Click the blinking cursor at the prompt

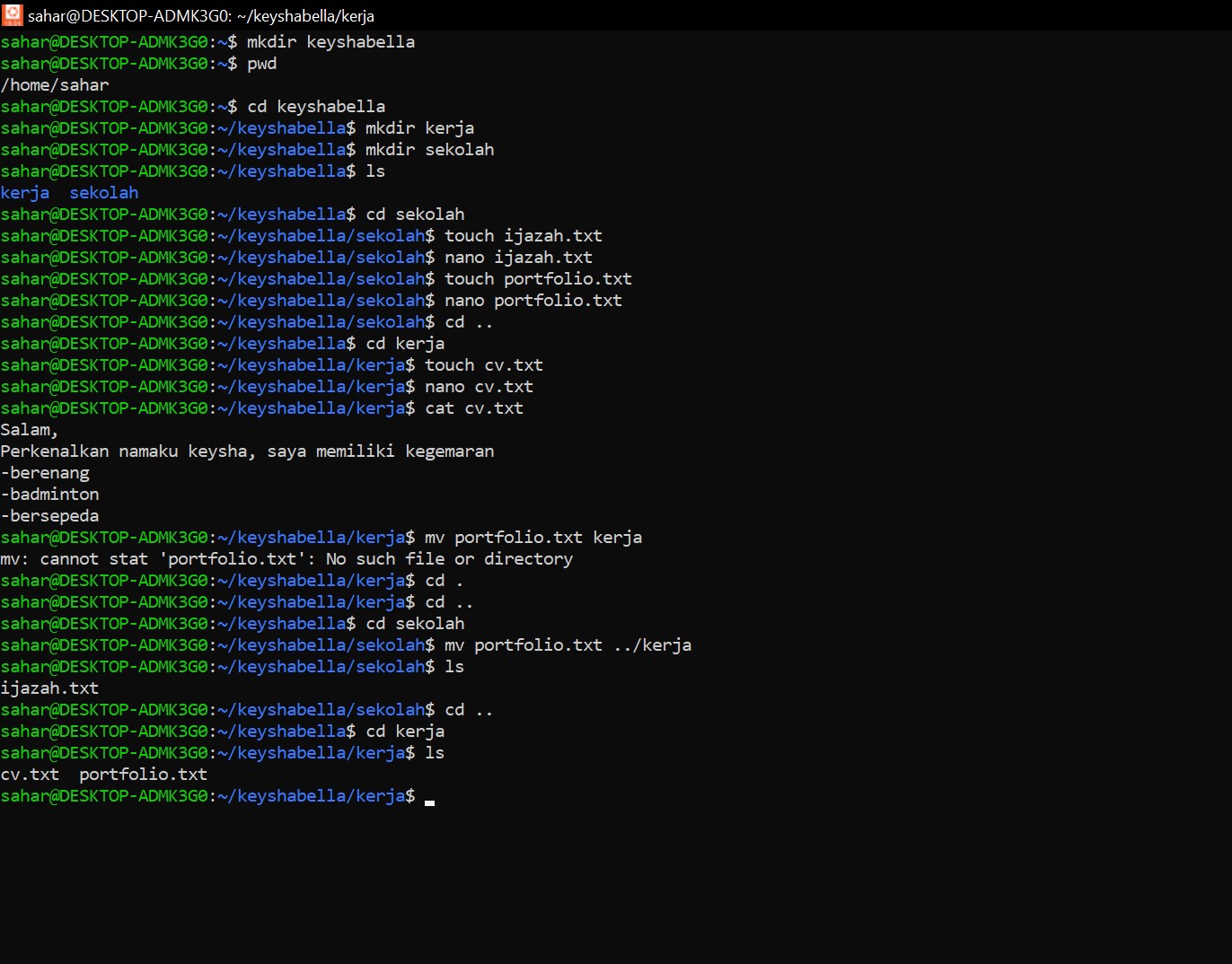[x=430, y=800]
